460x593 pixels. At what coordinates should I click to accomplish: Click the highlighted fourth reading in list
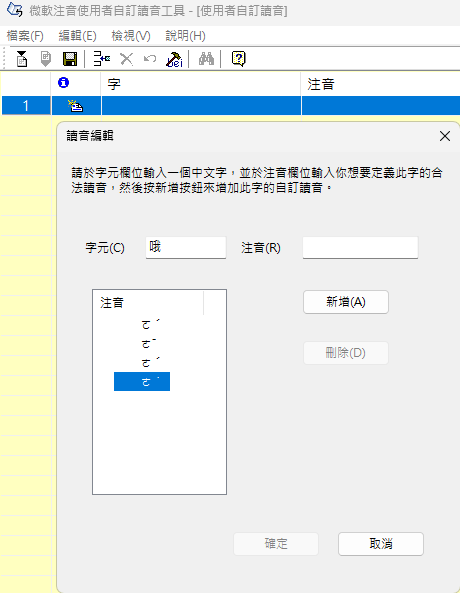point(142,382)
